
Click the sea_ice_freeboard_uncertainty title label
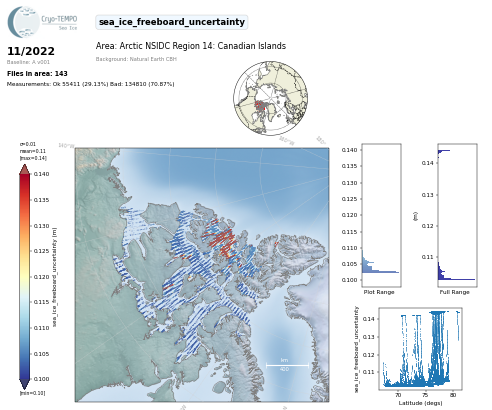pos(172,22)
